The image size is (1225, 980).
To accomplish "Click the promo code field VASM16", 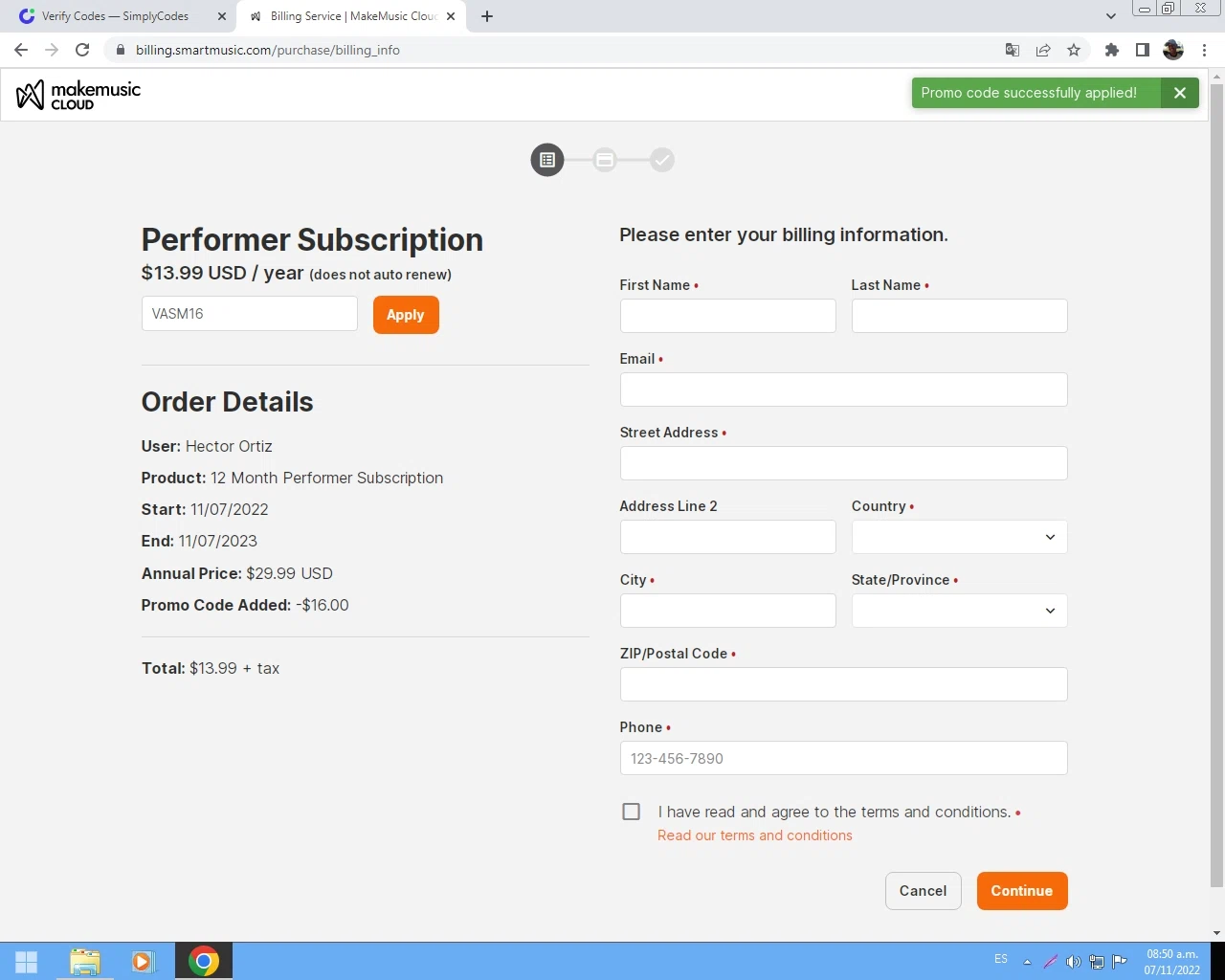I will point(250,314).
